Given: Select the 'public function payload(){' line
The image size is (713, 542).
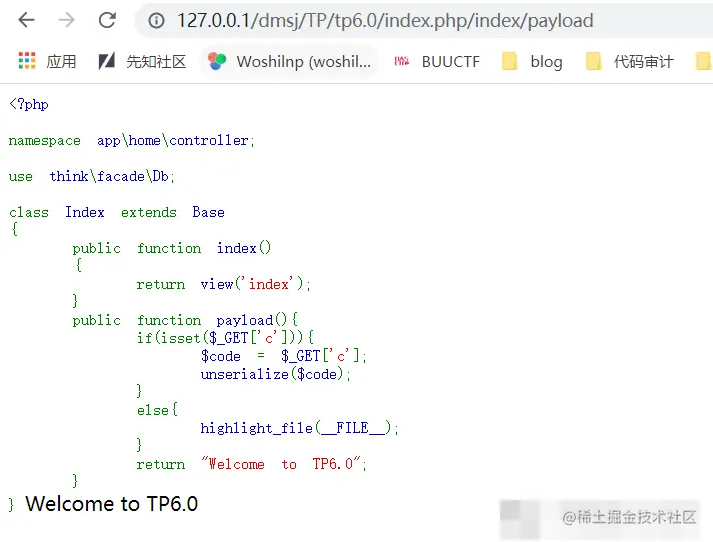Looking at the screenshot, I should coord(185,320).
